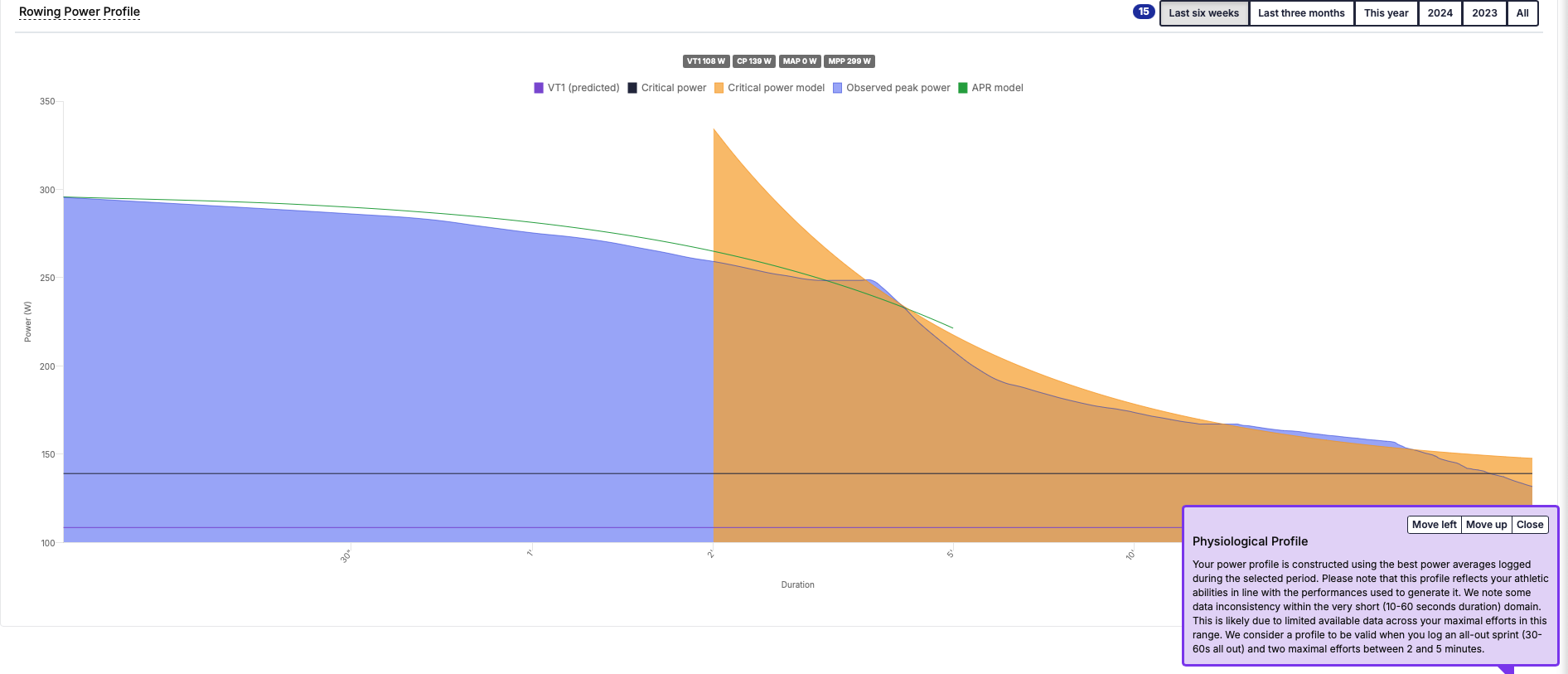Viewport: 1568px width, 674px height.
Task: Select the Last six weeks tab
Action: click(1203, 13)
